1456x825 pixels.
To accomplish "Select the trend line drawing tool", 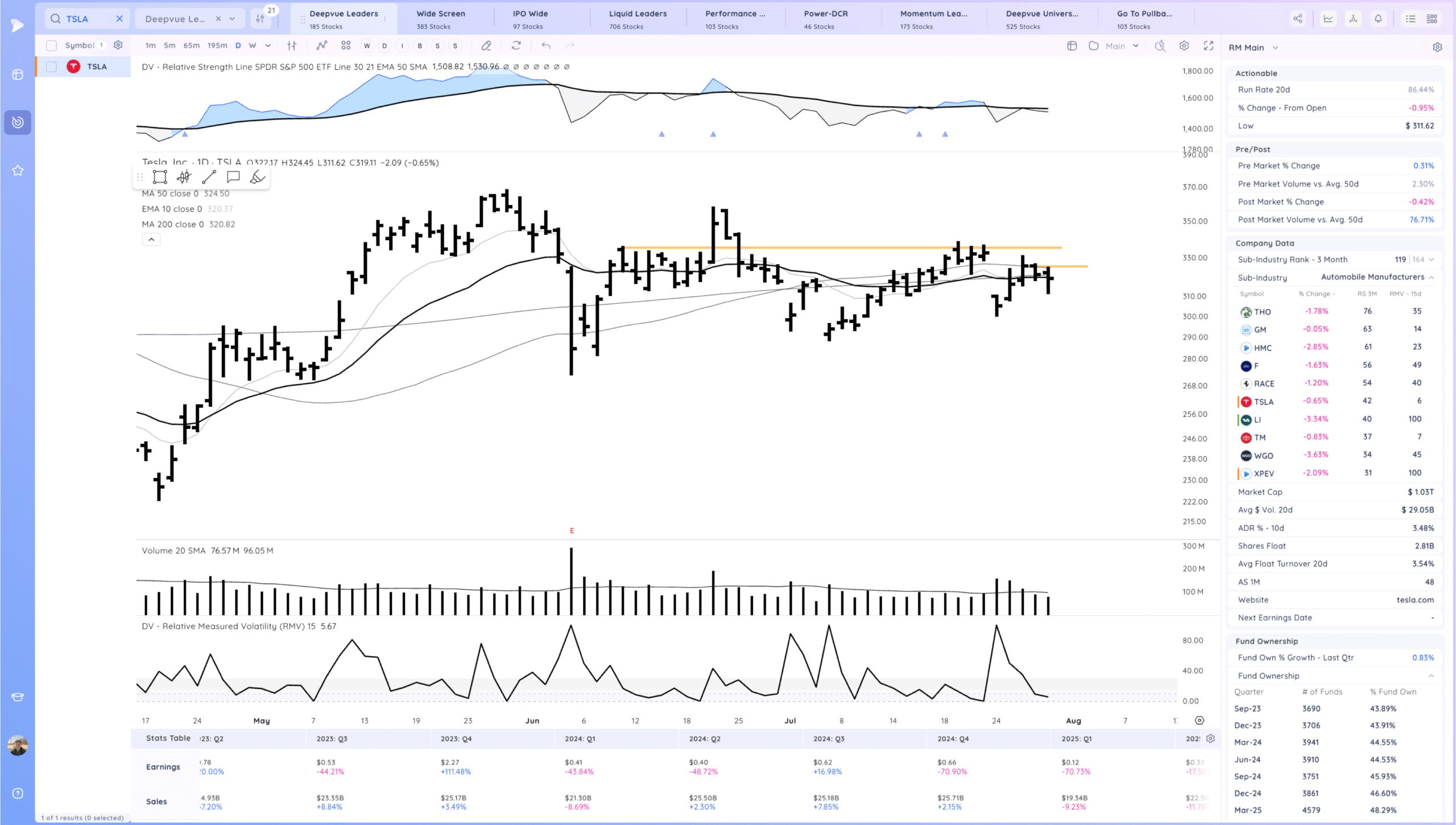I will 209,178.
